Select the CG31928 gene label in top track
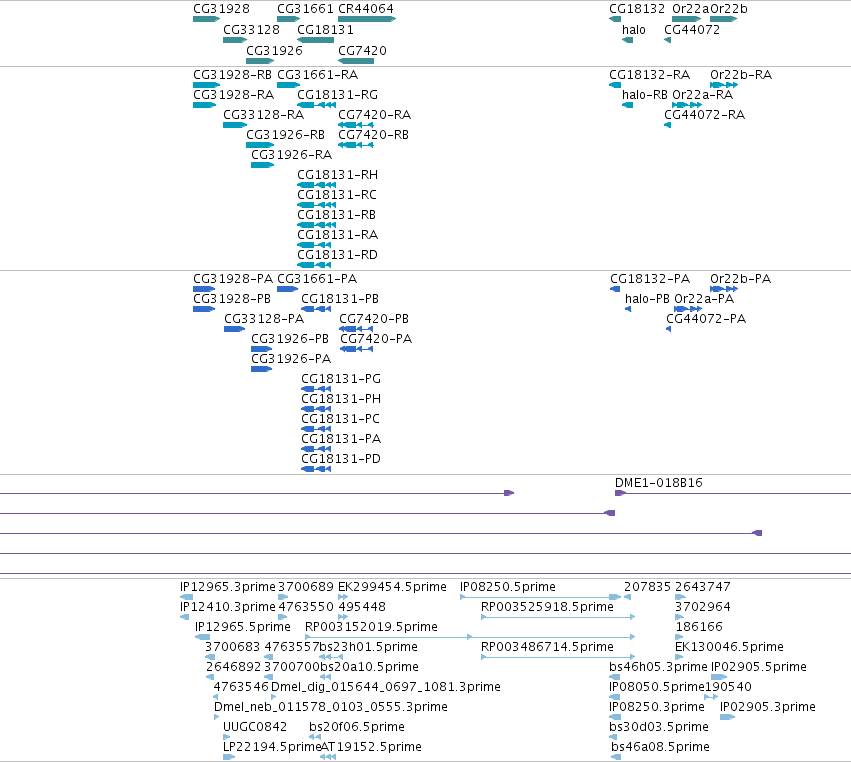The height and width of the screenshot is (762, 851). point(221,9)
